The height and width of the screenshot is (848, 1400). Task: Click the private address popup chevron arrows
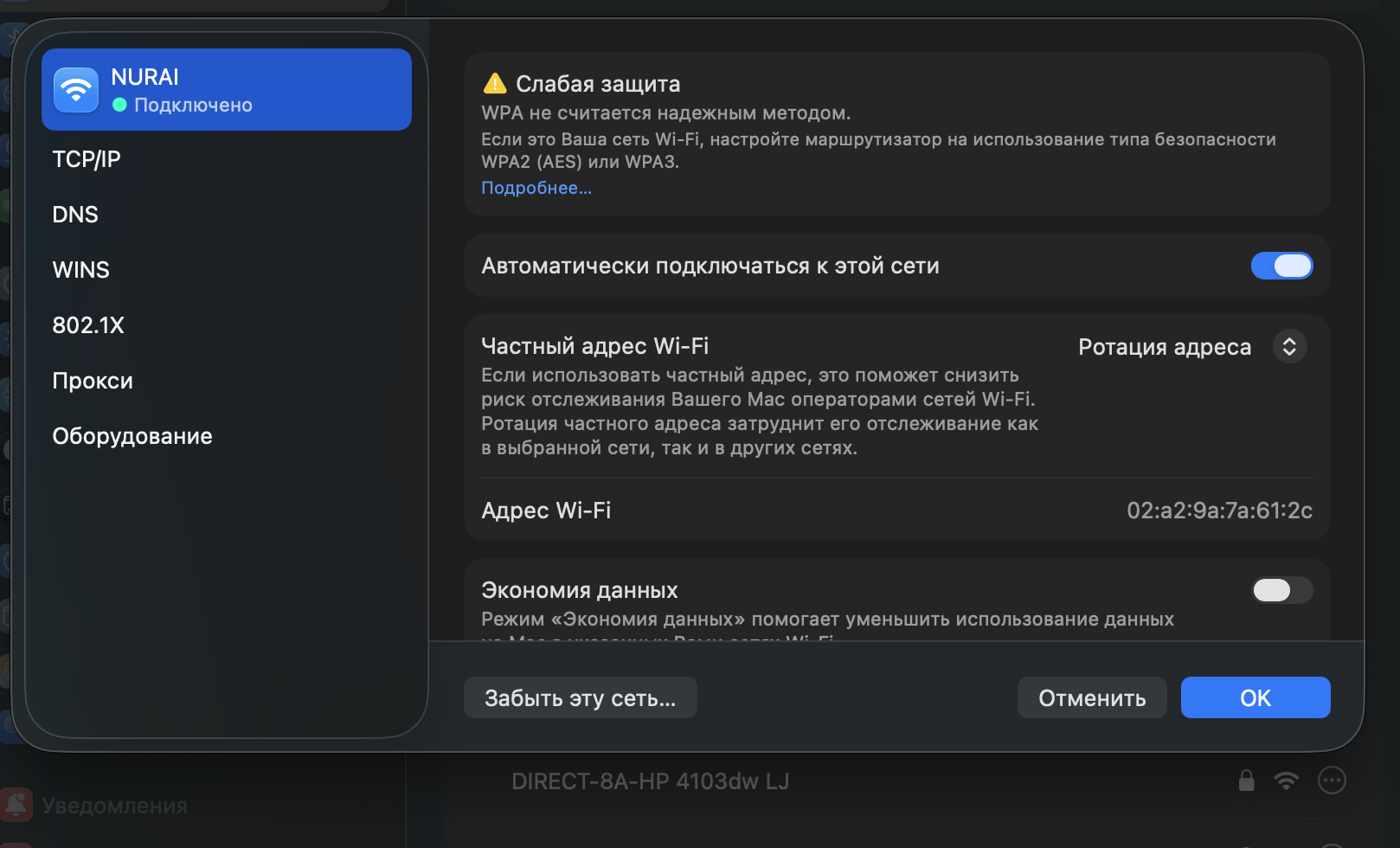point(1289,347)
